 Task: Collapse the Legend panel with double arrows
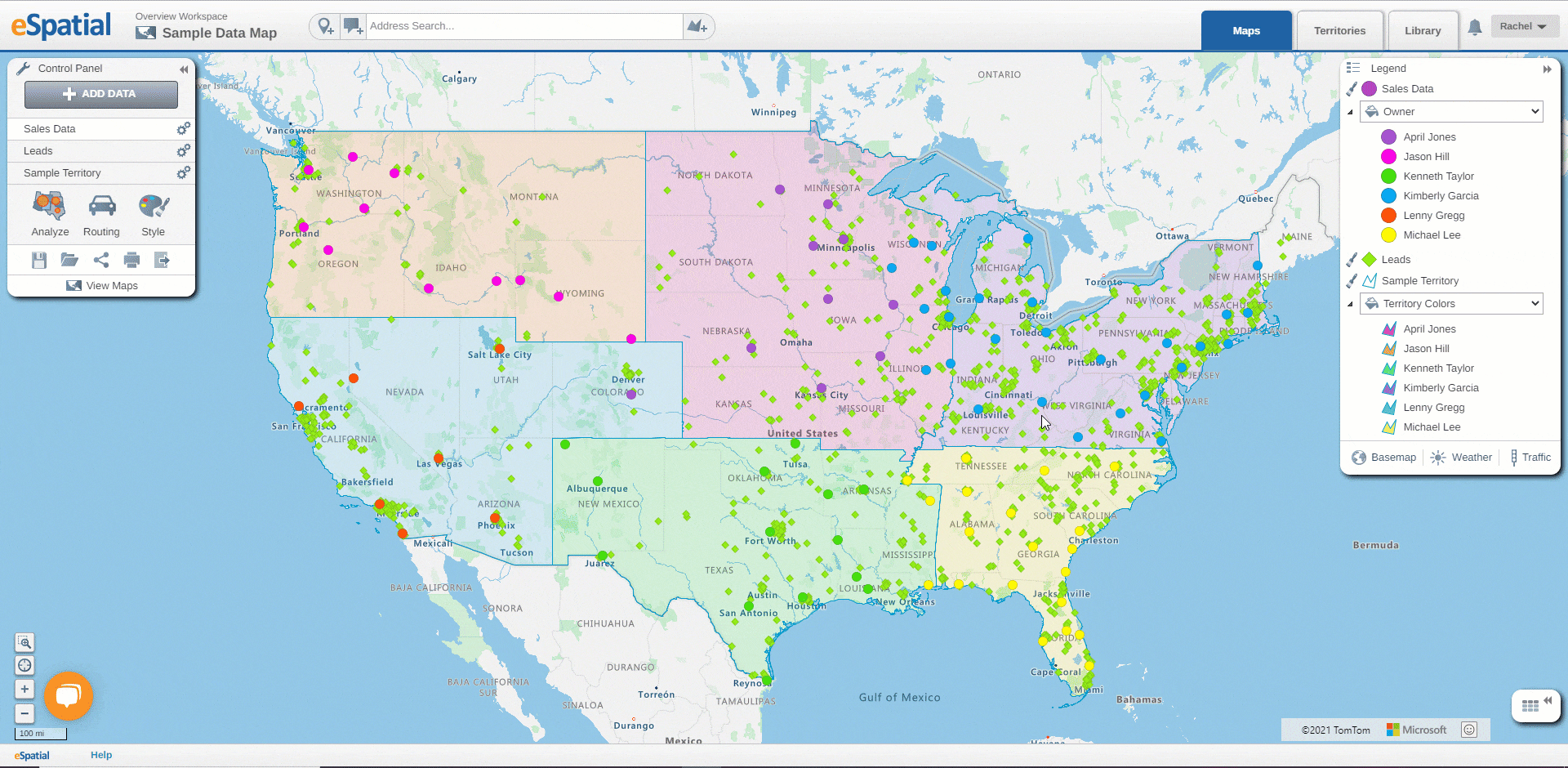1547,69
